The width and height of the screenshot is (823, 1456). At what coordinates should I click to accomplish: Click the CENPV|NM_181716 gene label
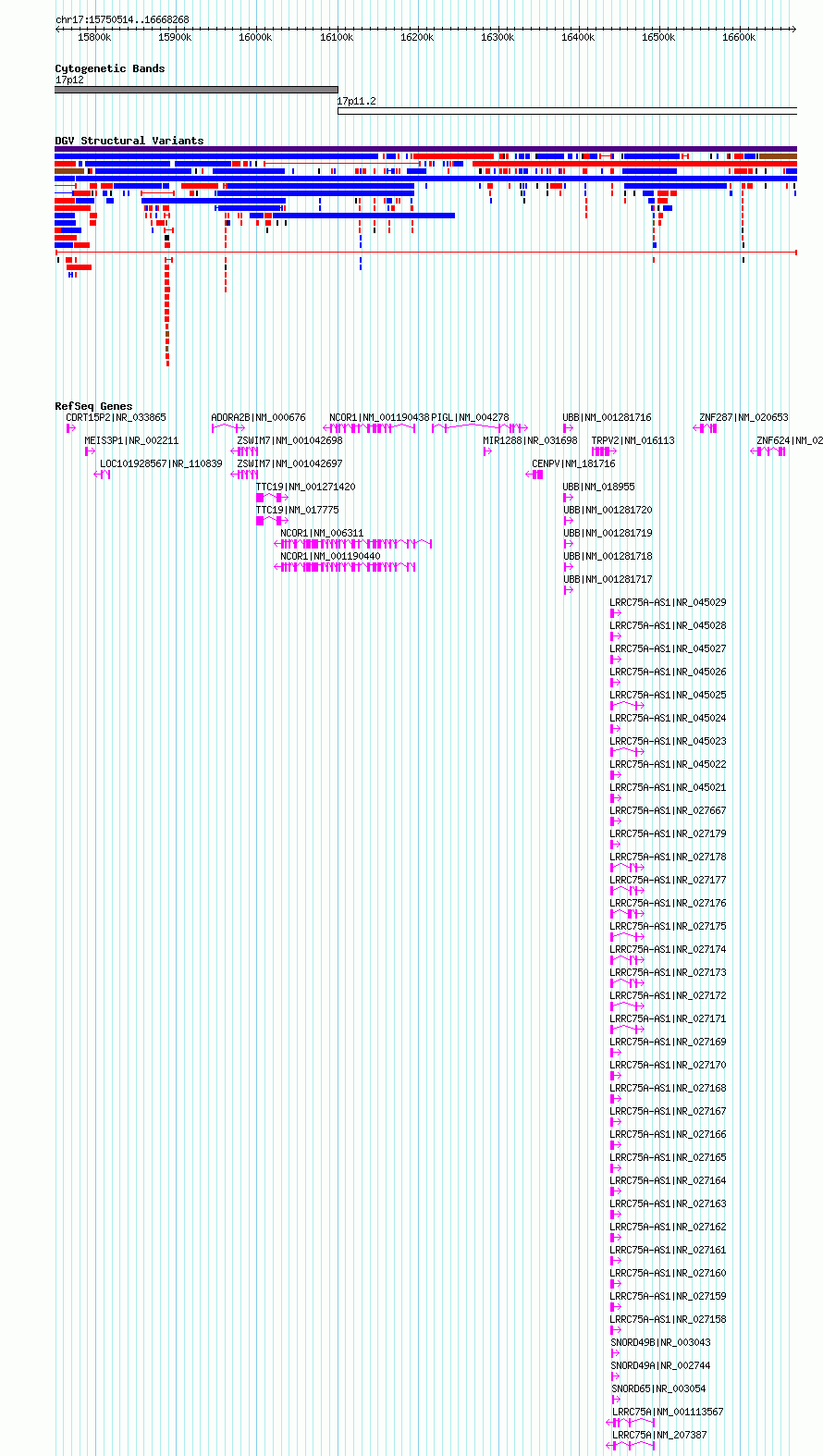(x=573, y=463)
